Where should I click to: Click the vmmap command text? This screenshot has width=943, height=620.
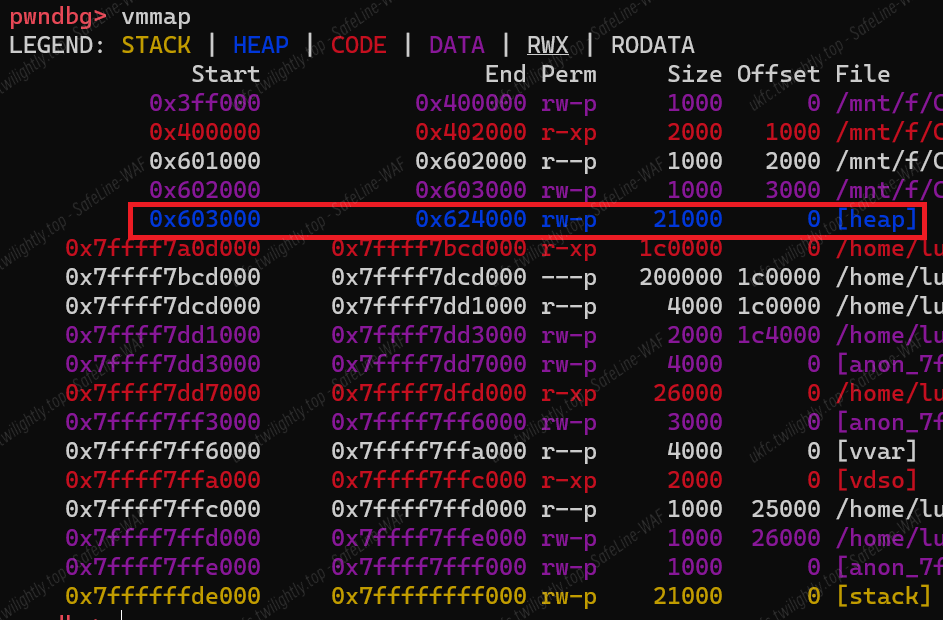pyautogui.click(x=156, y=16)
